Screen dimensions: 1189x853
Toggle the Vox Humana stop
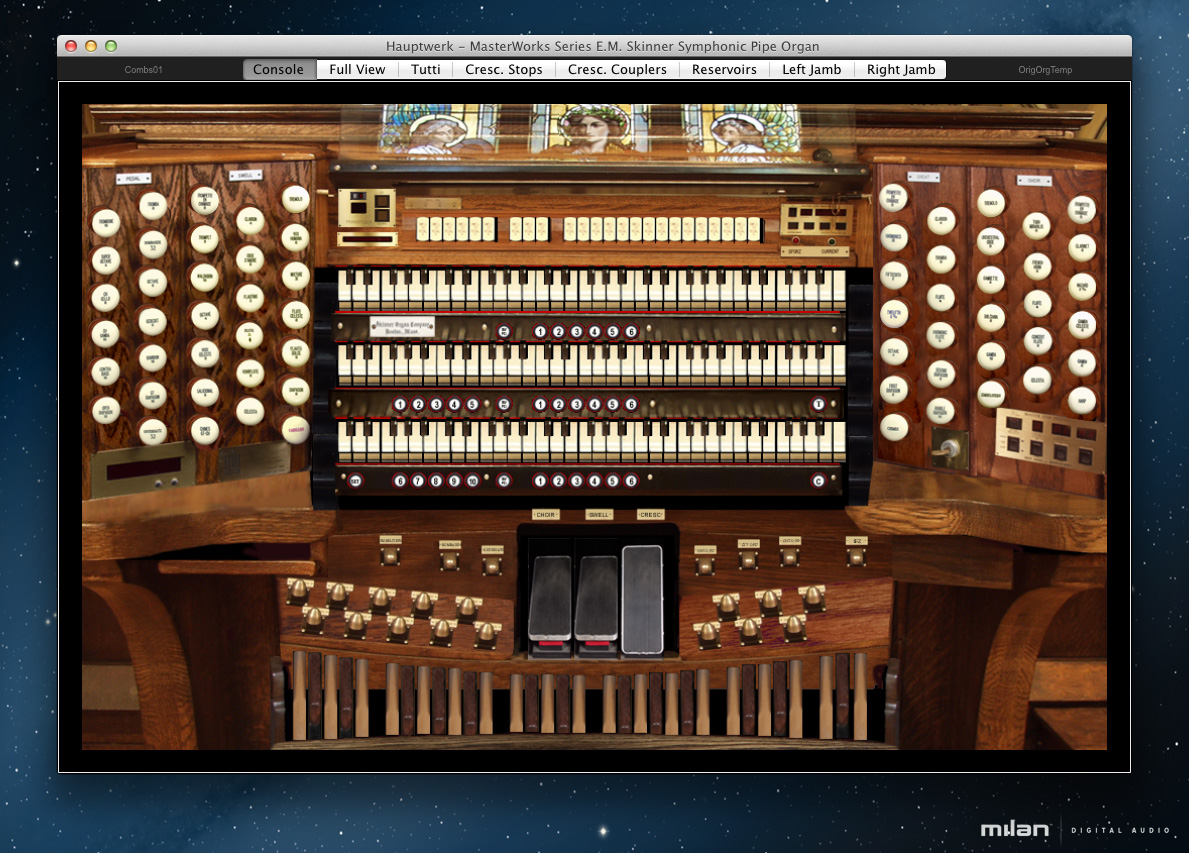[x=295, y=237]
